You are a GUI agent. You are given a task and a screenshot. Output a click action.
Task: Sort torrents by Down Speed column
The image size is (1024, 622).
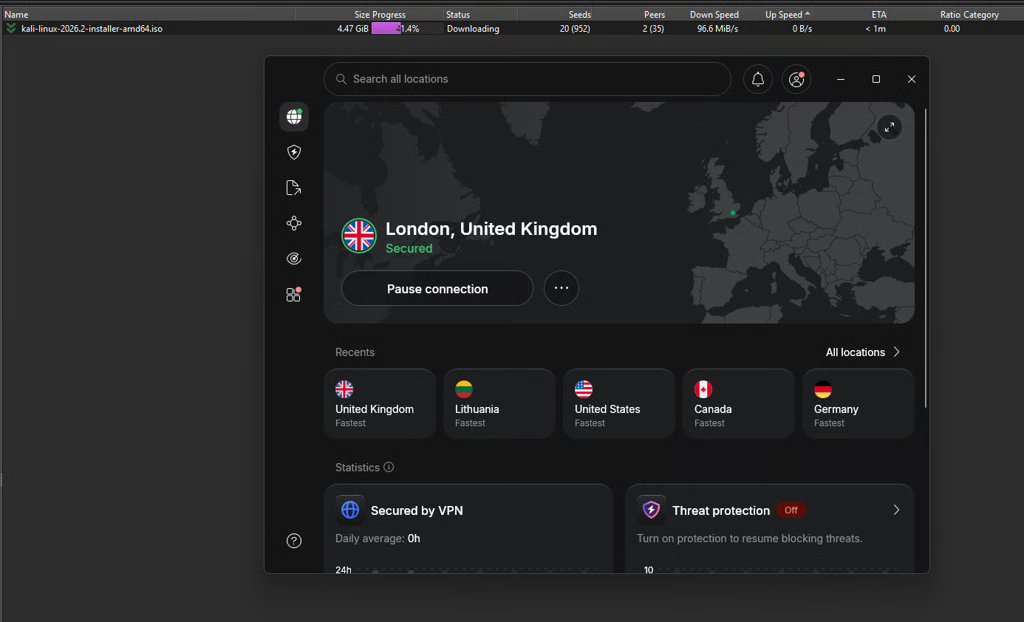tap(714, 14)
